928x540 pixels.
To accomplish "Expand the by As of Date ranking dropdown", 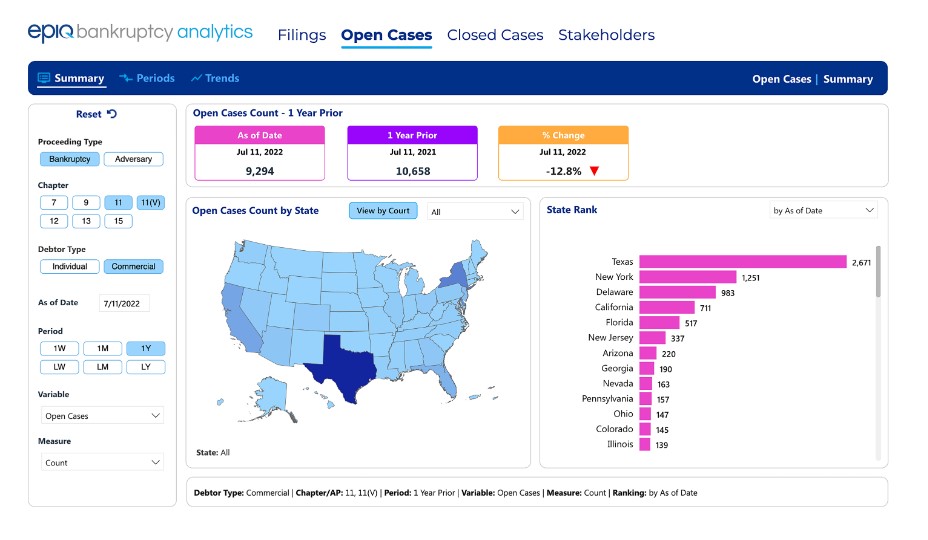I will (823, 210).
